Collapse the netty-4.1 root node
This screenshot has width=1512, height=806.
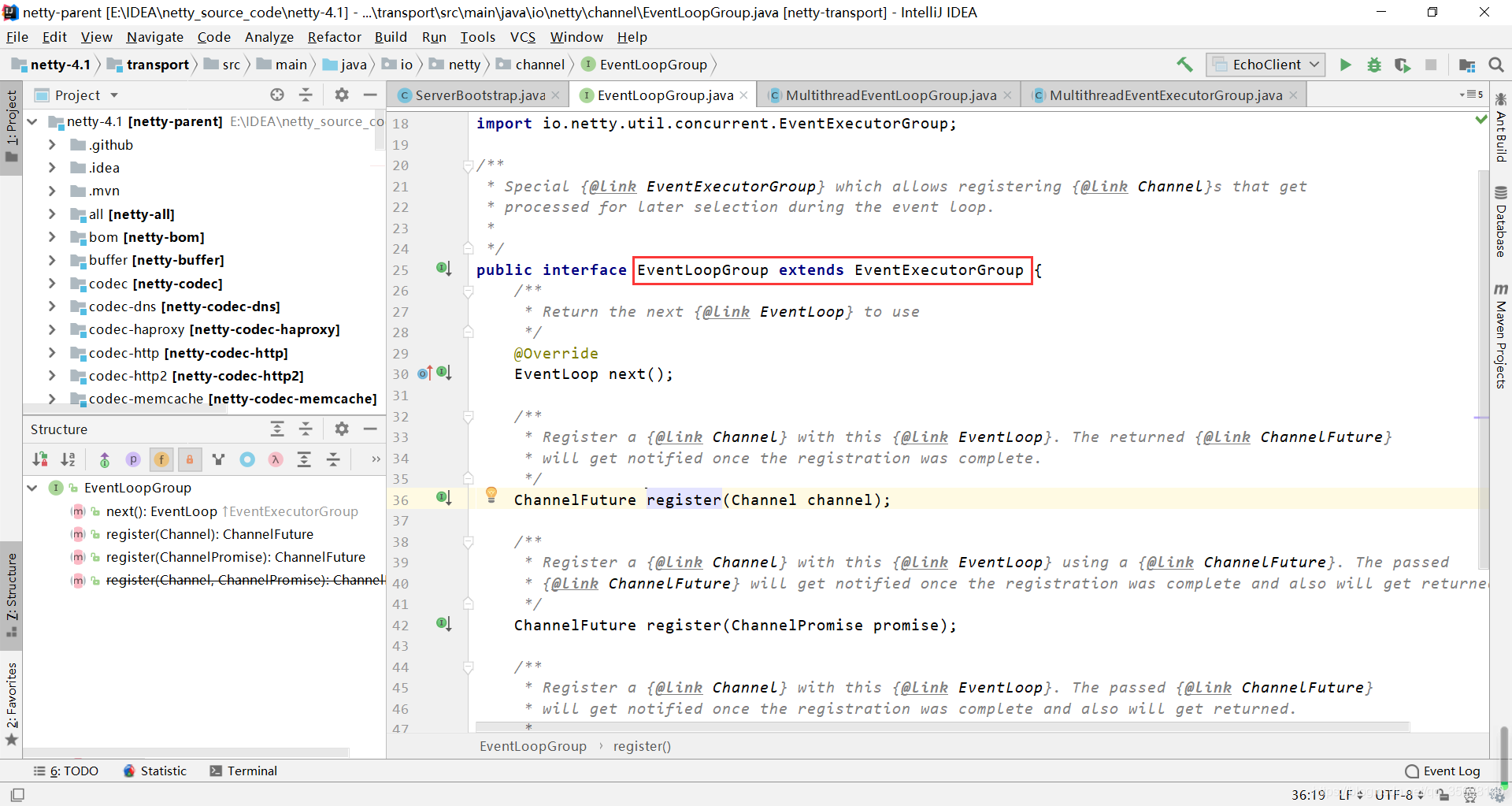pyautogui.click(x=33, y=121)
